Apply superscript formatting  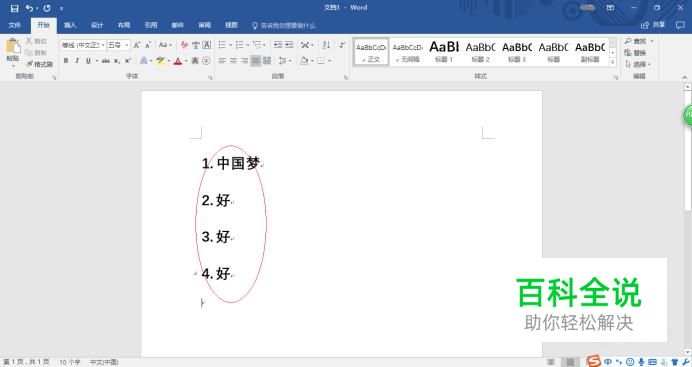[x=128, y=61]
